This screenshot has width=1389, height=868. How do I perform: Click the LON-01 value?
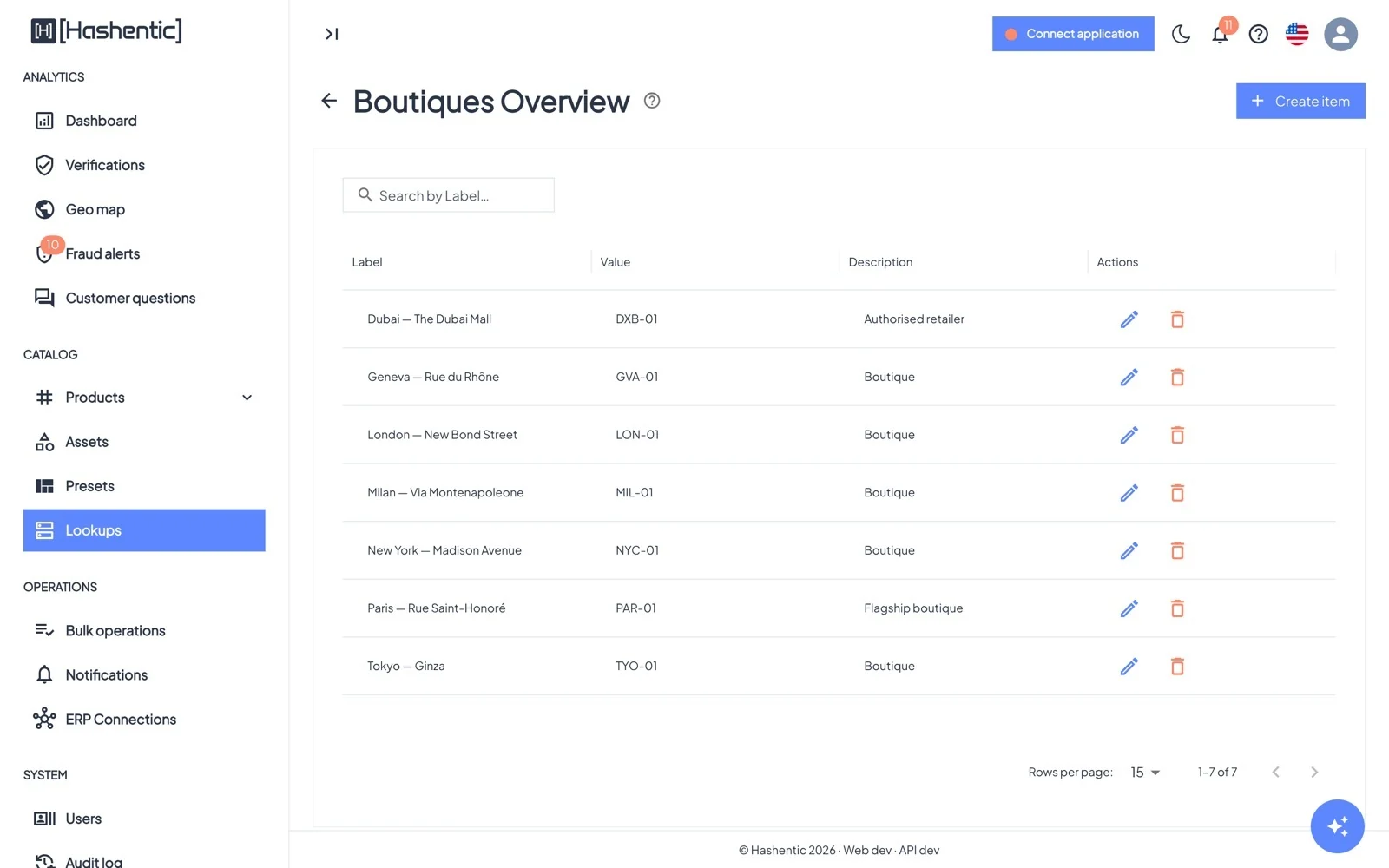tap(637, 435)
